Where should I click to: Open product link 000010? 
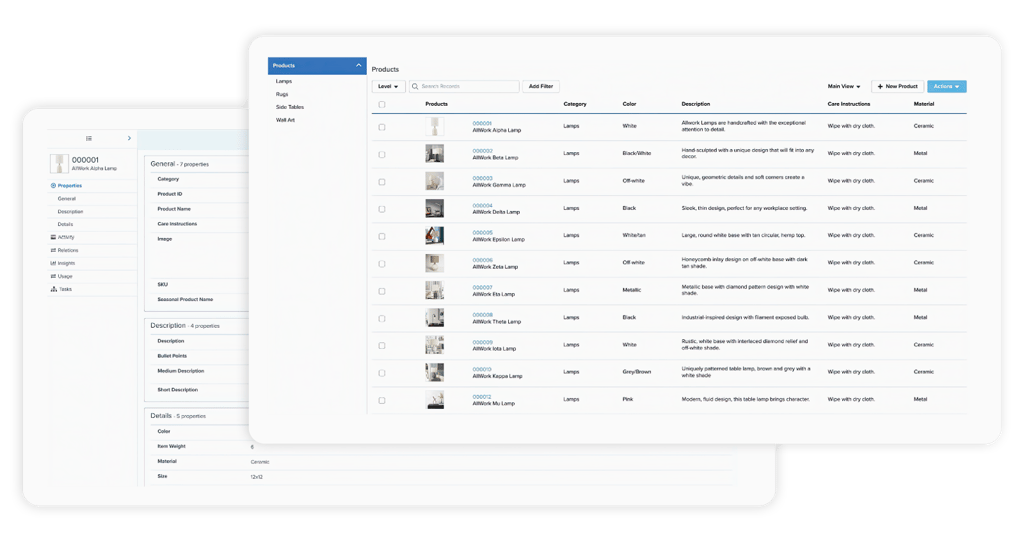point(482,369)
